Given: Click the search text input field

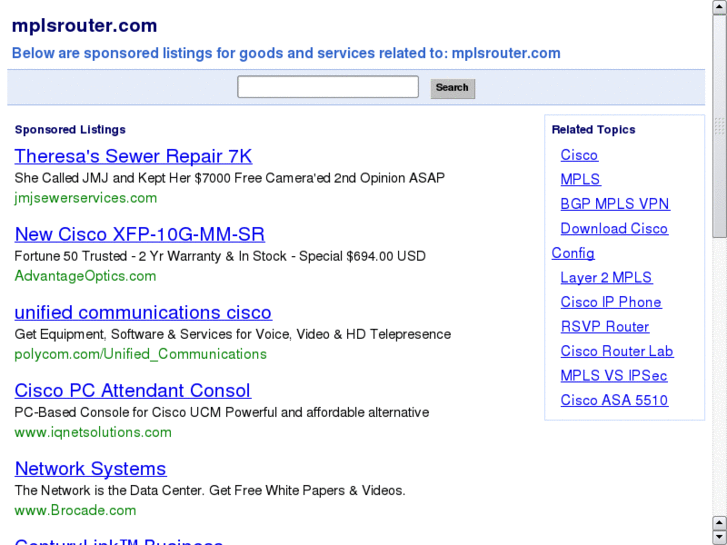Looking at the screenshot, I should (x=328, y=87).
